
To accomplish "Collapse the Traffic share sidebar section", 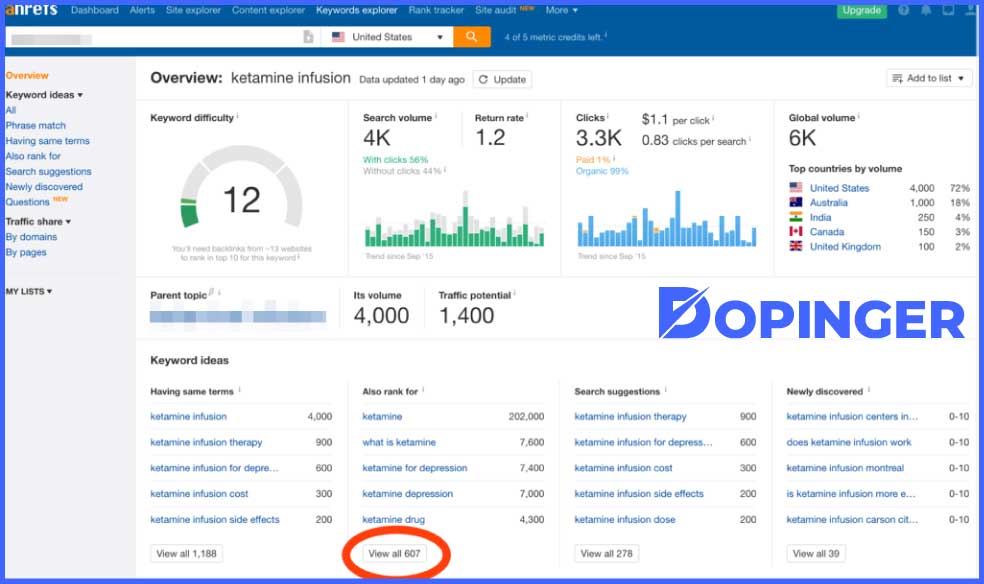I will (38, 221).
